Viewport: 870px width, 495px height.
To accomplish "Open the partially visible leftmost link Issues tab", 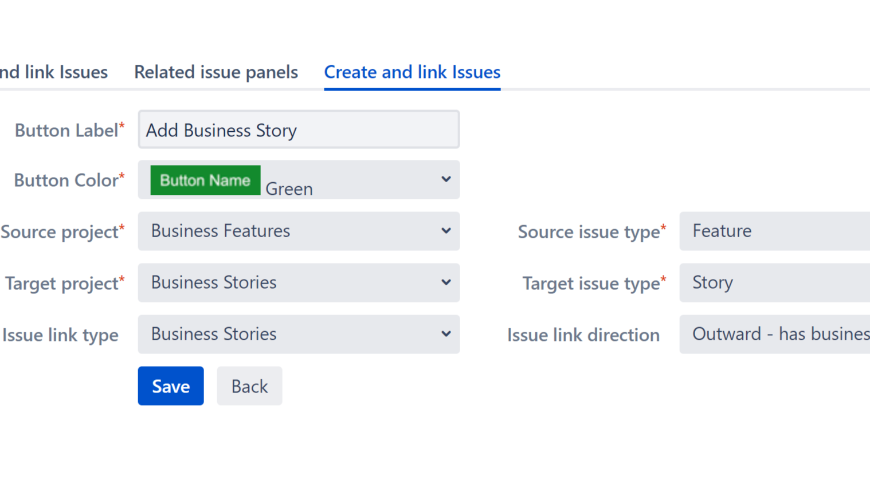I will (54, 72).
